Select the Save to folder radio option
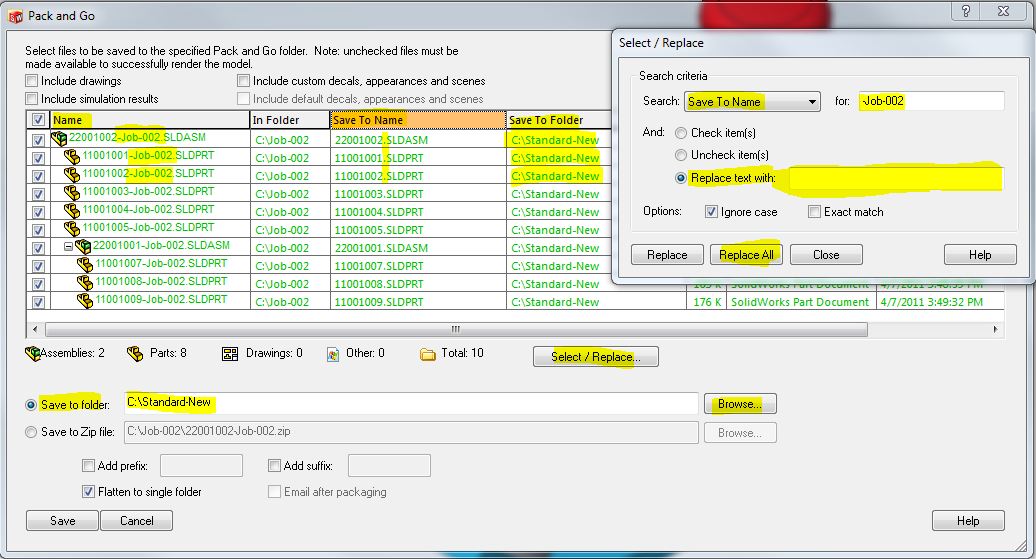This screenshot has width=1036, height=559. (x=31, y=404)
